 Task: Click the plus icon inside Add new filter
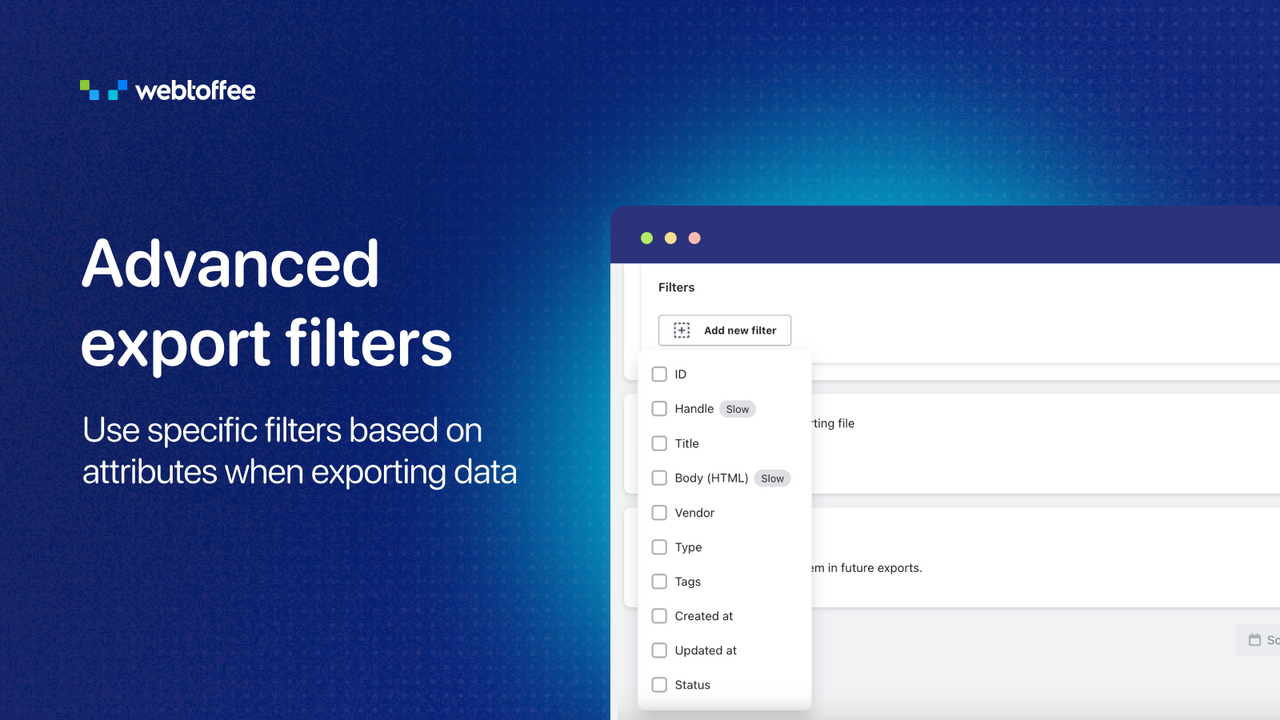682,330
